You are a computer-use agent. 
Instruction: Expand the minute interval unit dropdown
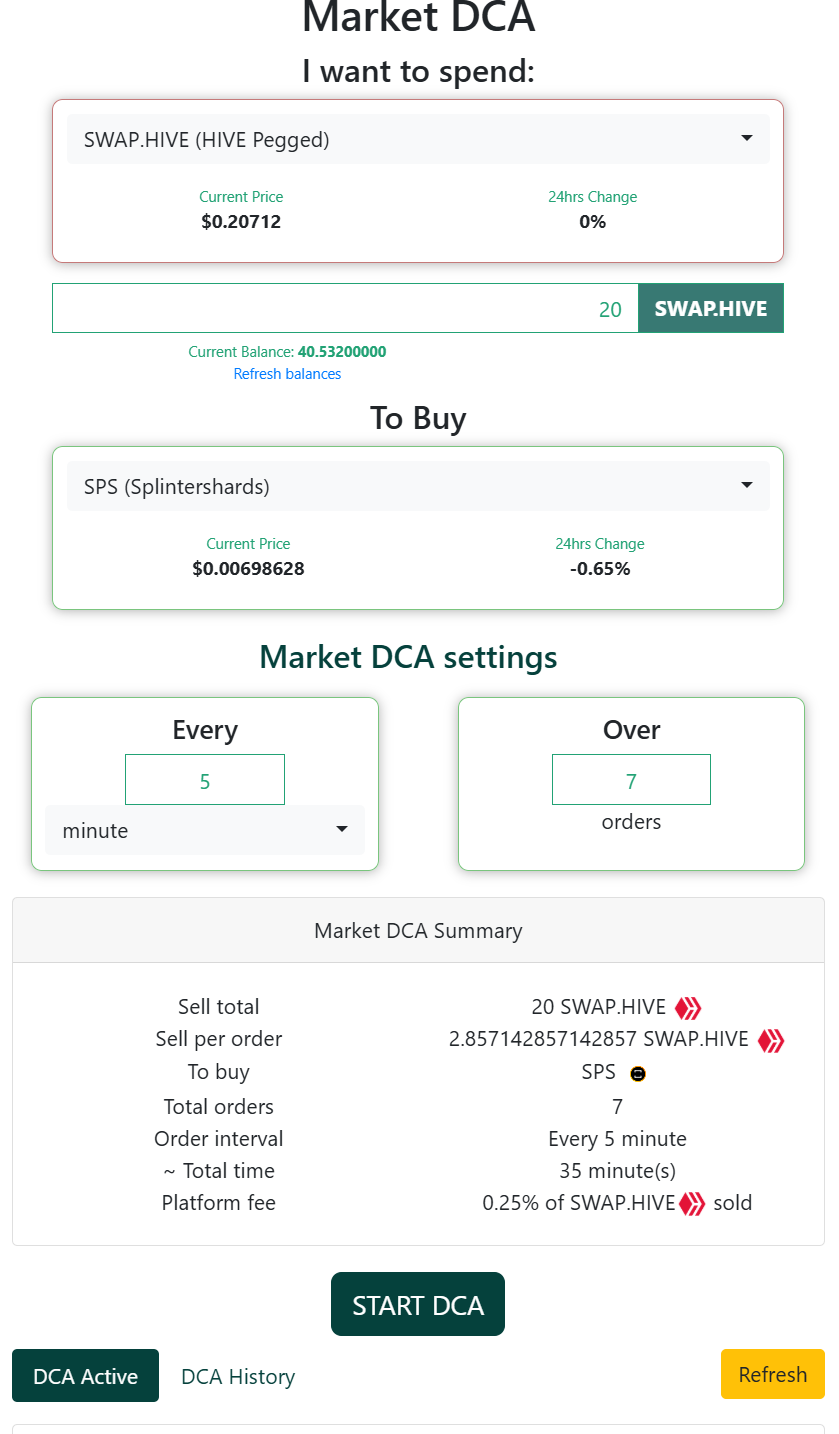click(205, 830)
